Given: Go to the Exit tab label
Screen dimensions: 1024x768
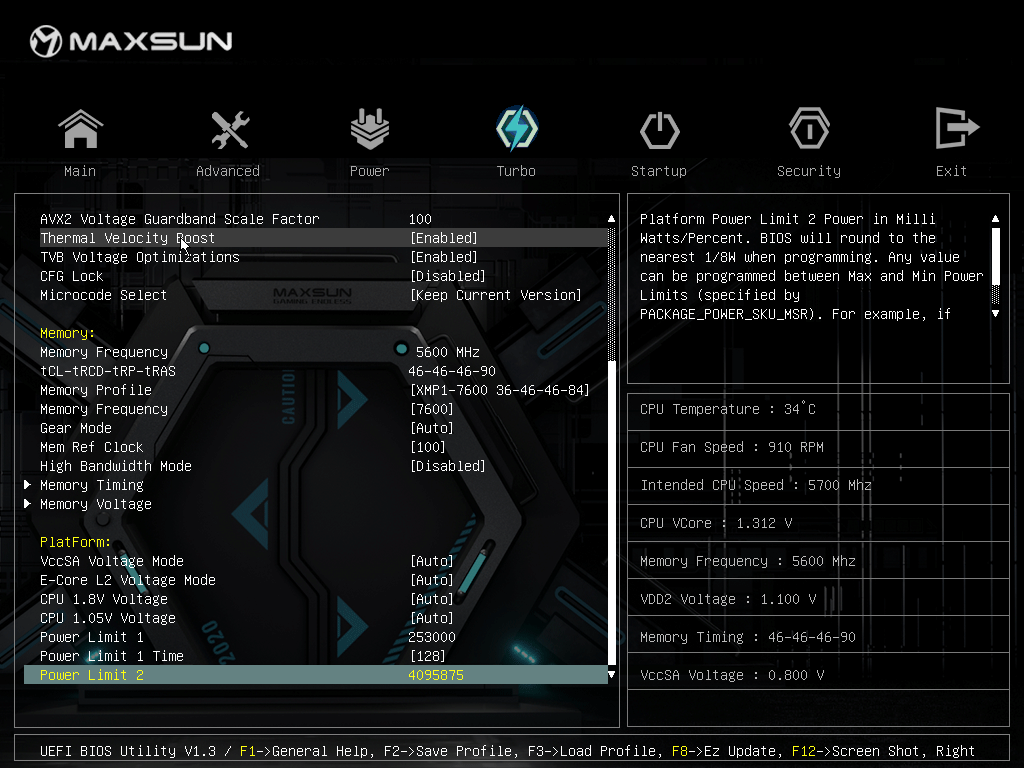Looking at the screenshot, I should pos(951,171).
